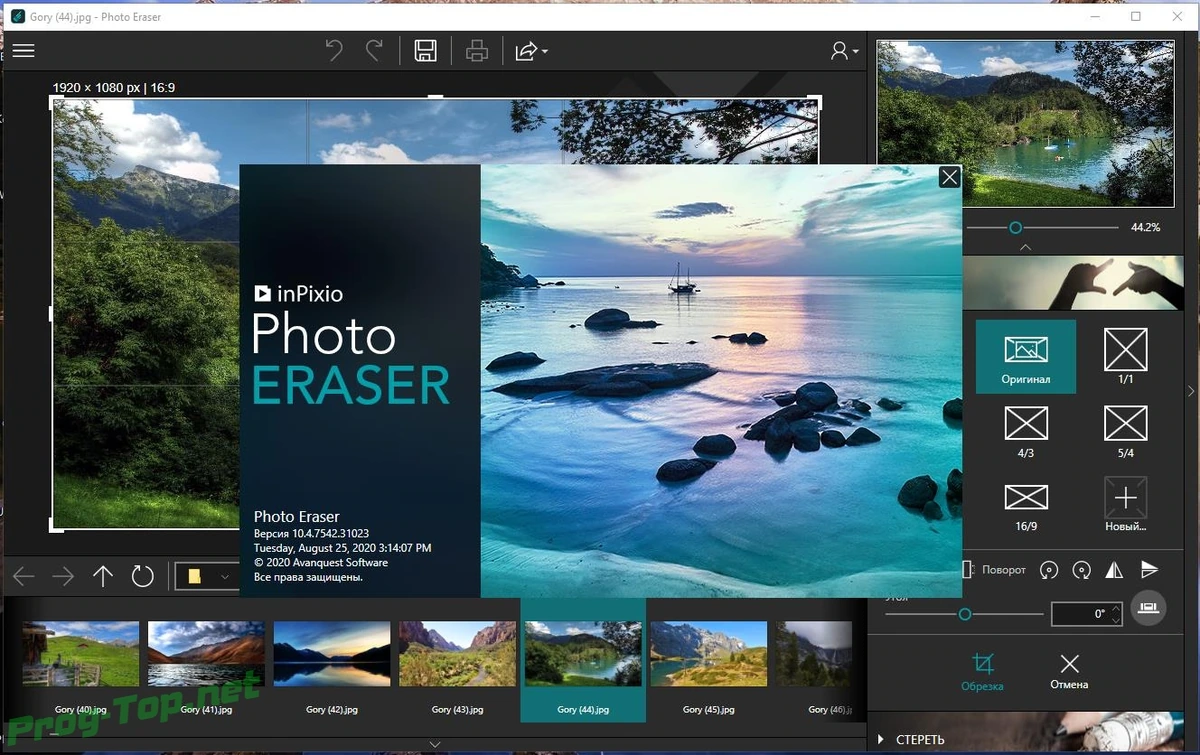Open the hamburger main menu
This screenshot has width=1200, height=755.
click(23, 51)
